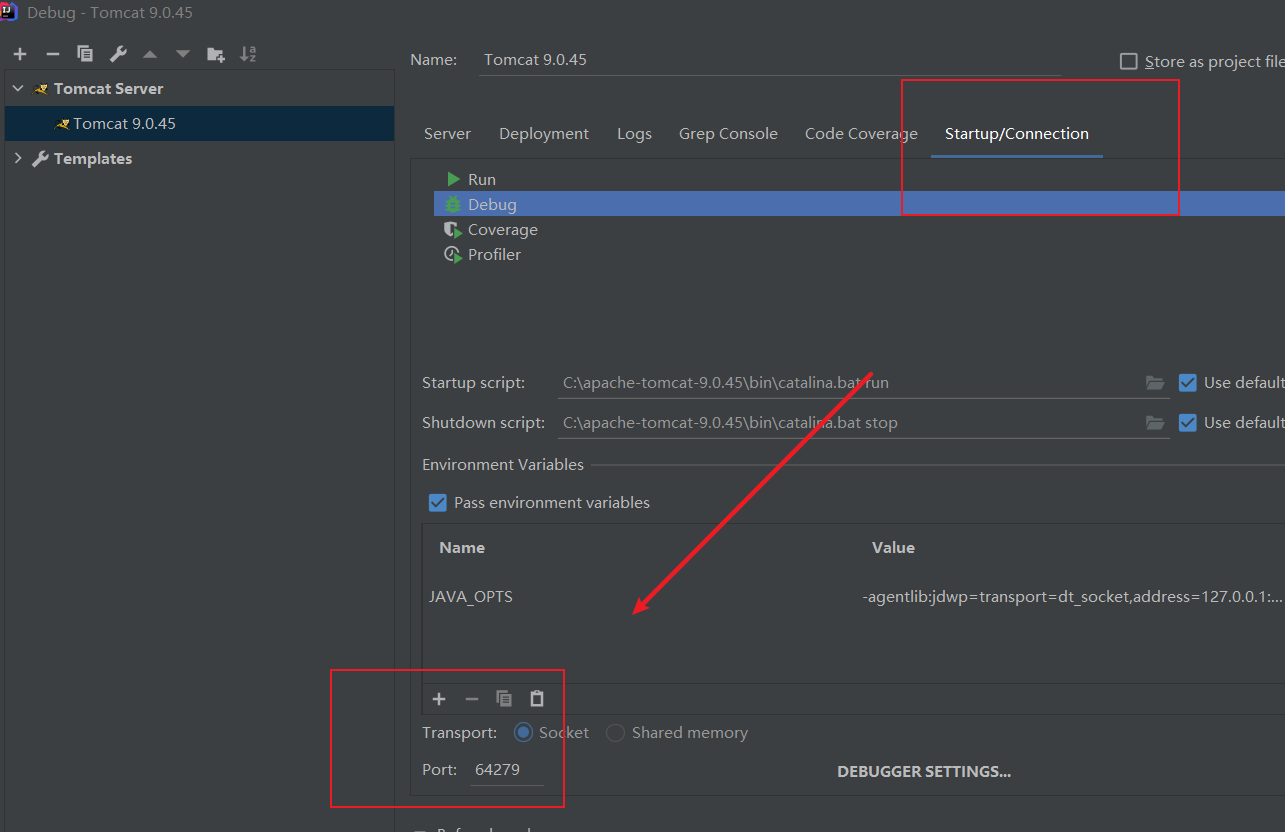1285x832 pixels.
Task: Toggle Use default for Shutdown script
Action: point(1188,423)
